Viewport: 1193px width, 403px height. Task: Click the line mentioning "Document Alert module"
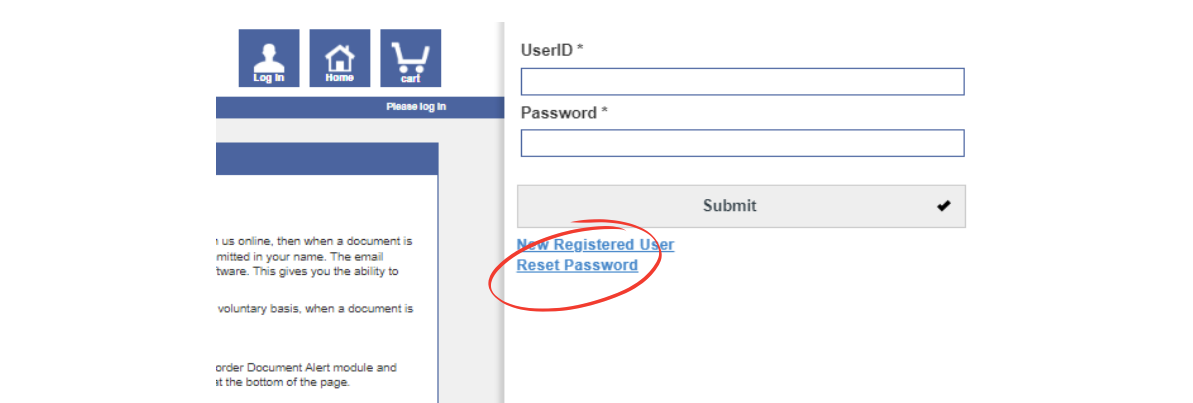click(x=307, y=367)
